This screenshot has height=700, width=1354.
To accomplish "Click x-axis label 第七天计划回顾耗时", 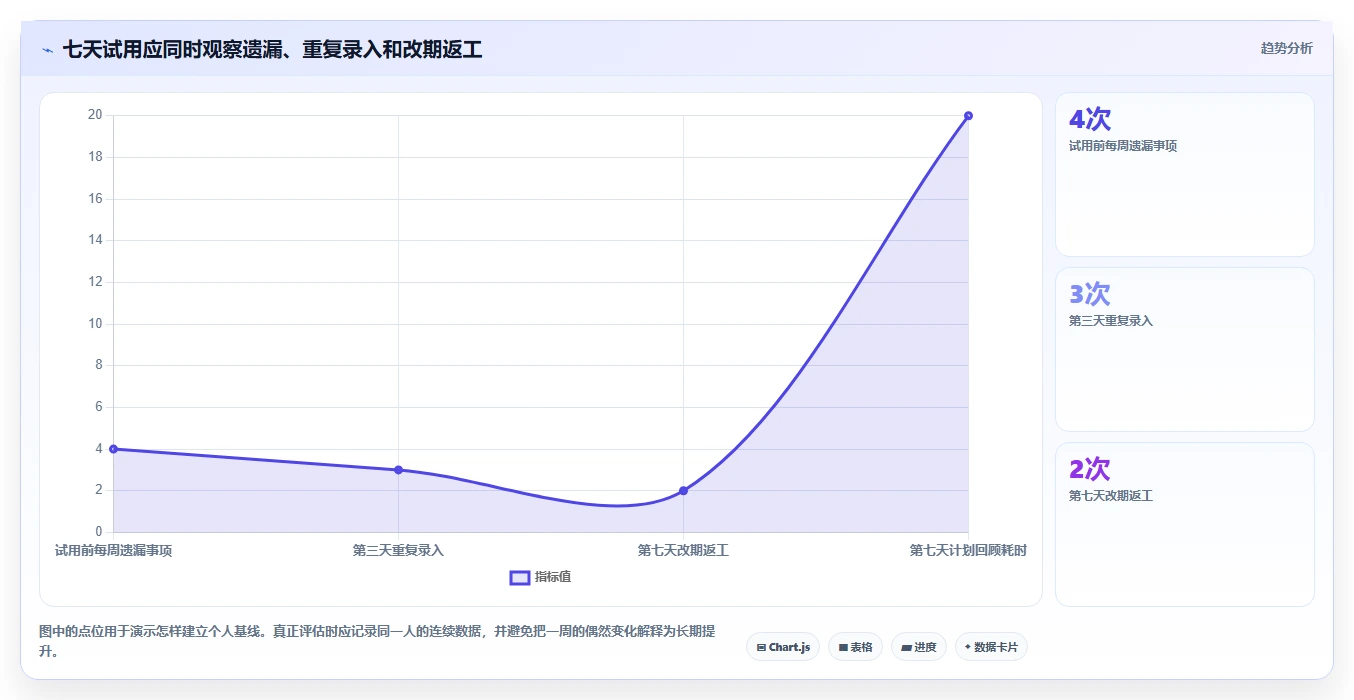I will click(968, 550).
